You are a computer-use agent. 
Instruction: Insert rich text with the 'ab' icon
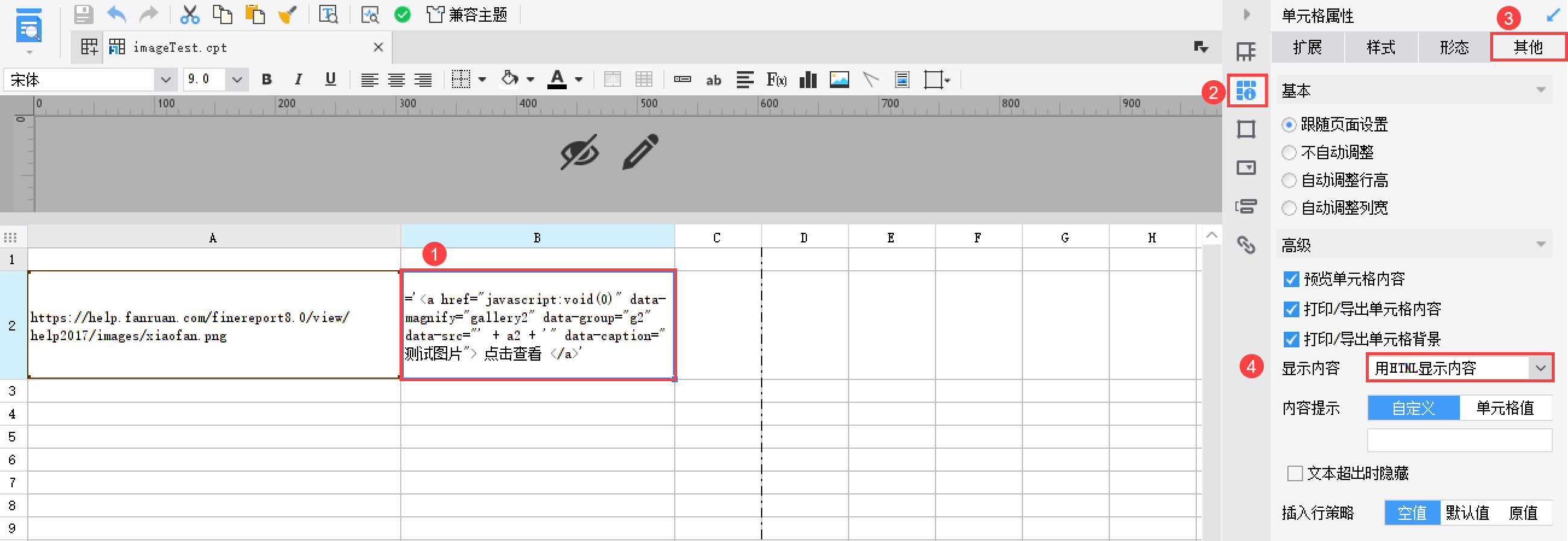coord(713,80)
